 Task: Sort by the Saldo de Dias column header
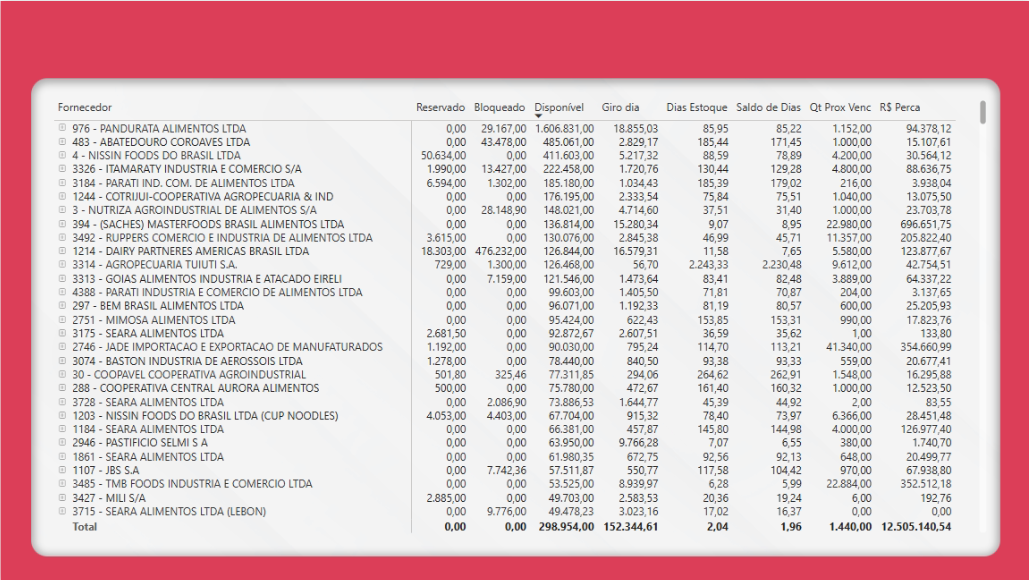768,107
